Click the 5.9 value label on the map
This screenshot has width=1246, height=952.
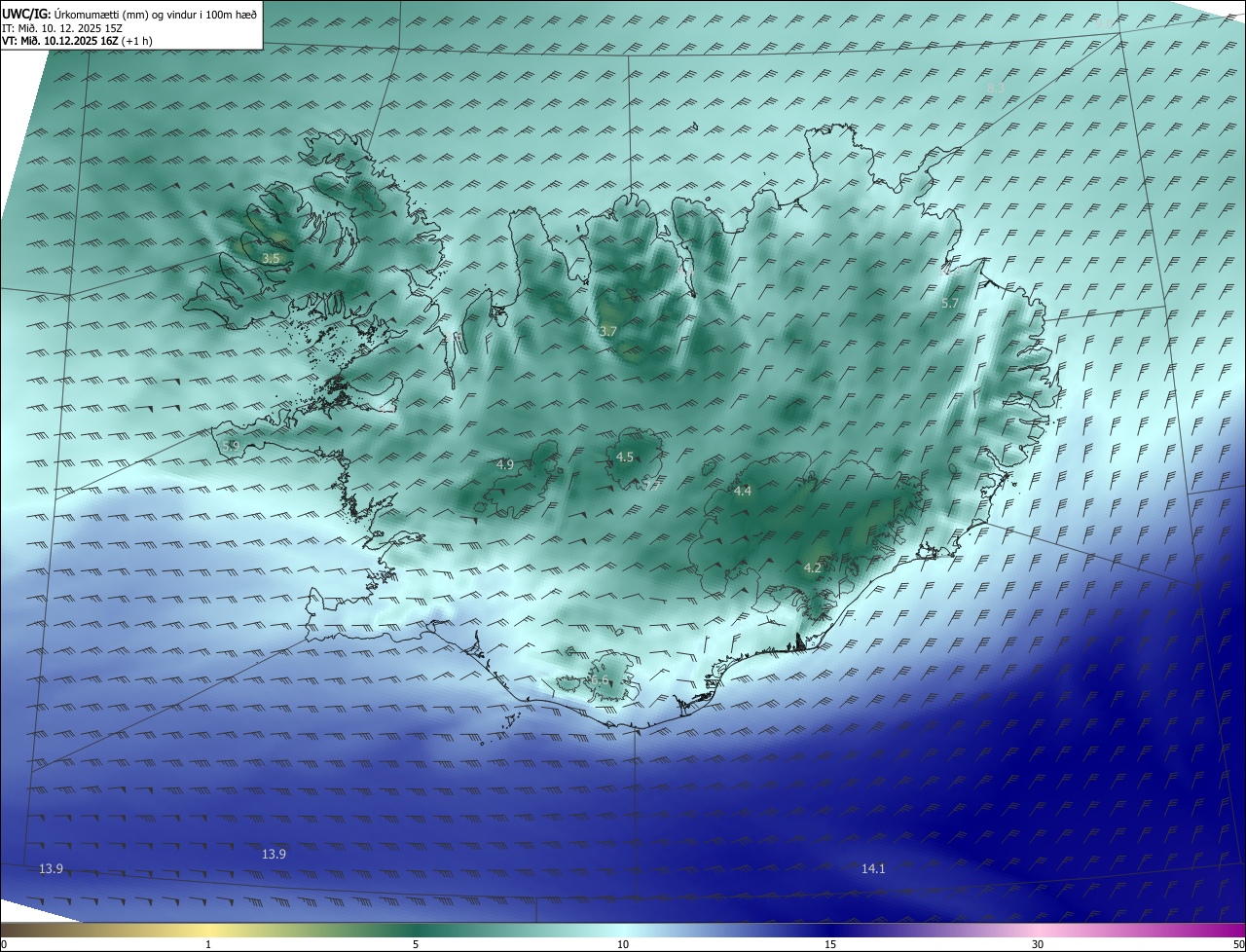(x=231, y=446)
